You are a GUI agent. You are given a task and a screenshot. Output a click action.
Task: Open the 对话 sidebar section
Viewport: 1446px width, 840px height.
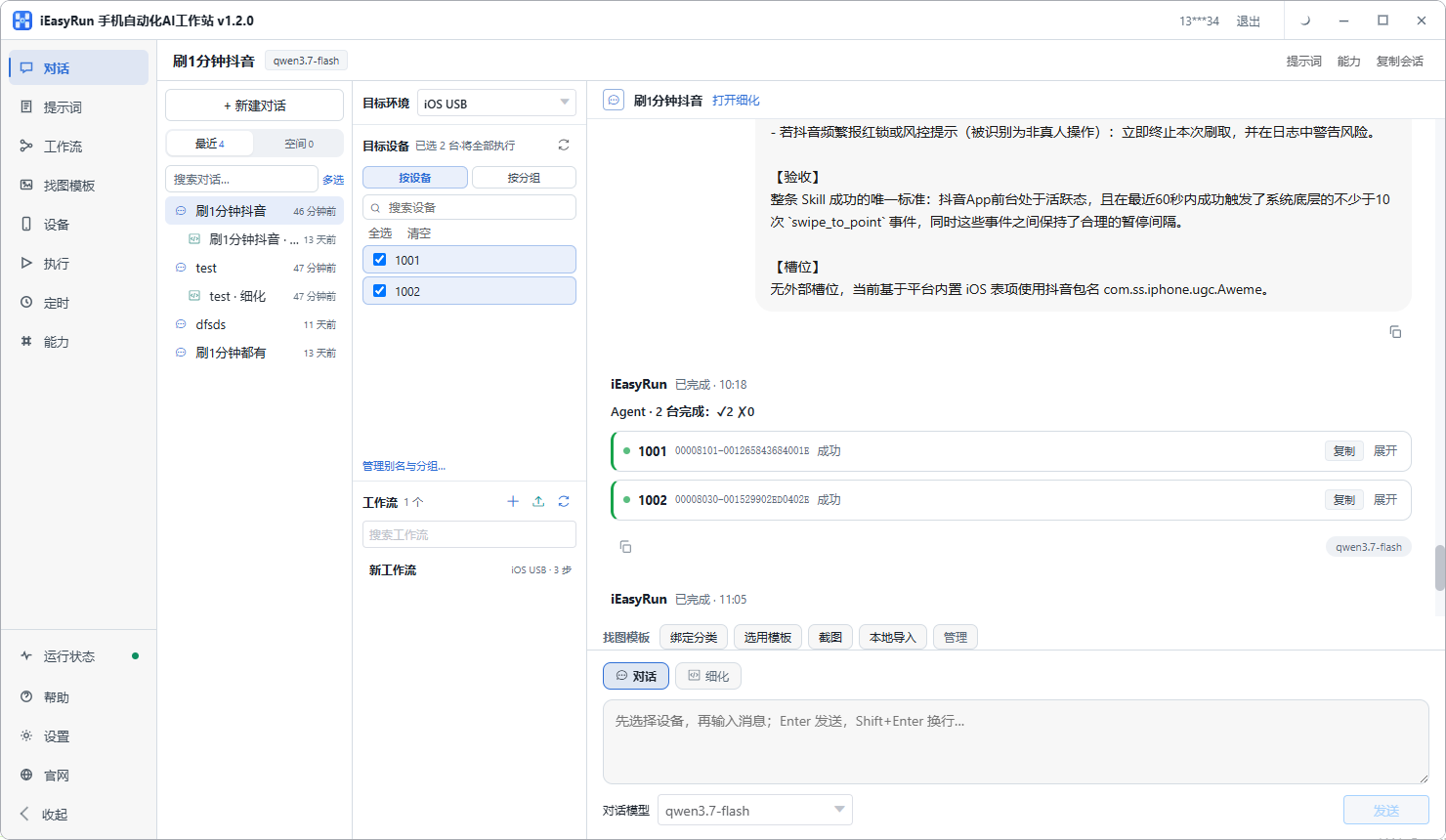pyautogui.click(x=78, y=68)
